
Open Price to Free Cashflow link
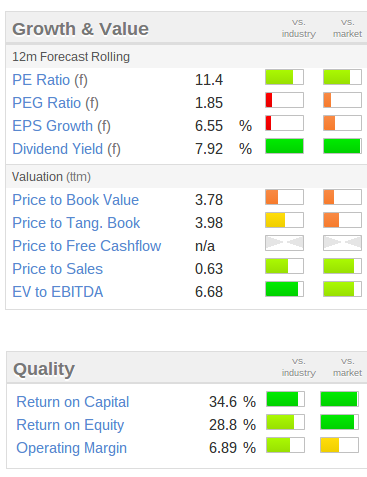87,246
